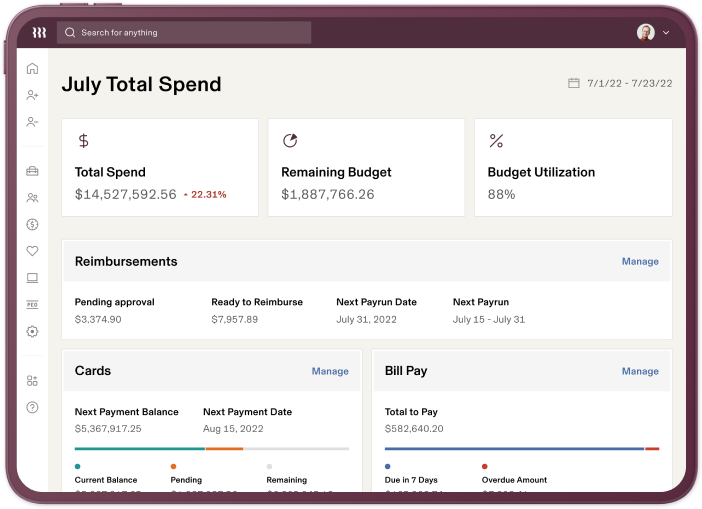702x509 pixels.
Task: Click Manage link in Reimbursements
Action: (640, 261)
